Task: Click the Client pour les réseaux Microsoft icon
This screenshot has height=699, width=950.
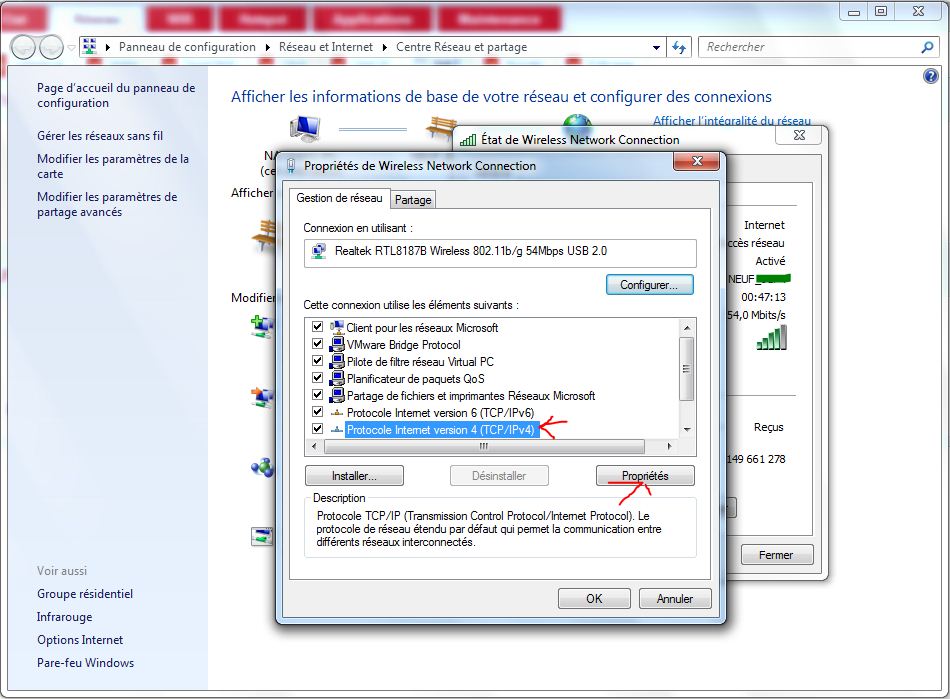Action: coord(337,327)
